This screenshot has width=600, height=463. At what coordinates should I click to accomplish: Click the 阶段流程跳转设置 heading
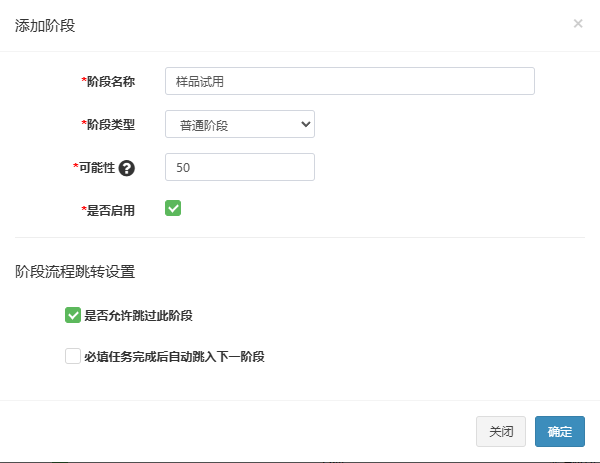pyautogui.click(x=75, y=272)
